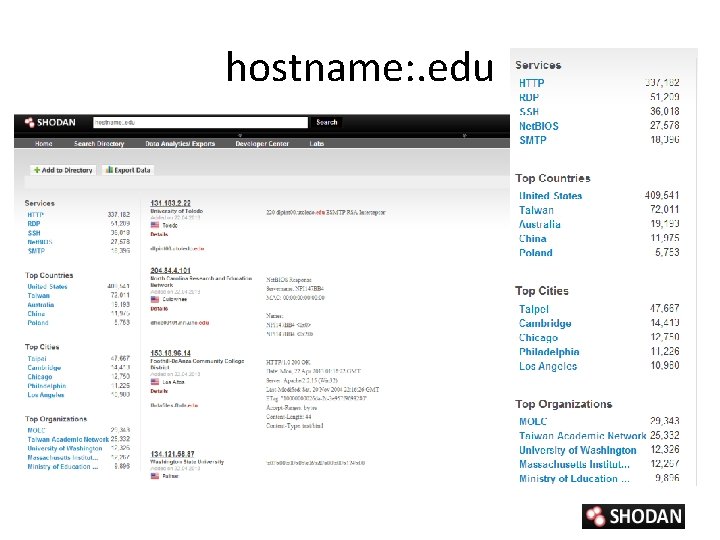
Task: Click the US flag icon beside Toledo
Action: (x=155, y=225)
